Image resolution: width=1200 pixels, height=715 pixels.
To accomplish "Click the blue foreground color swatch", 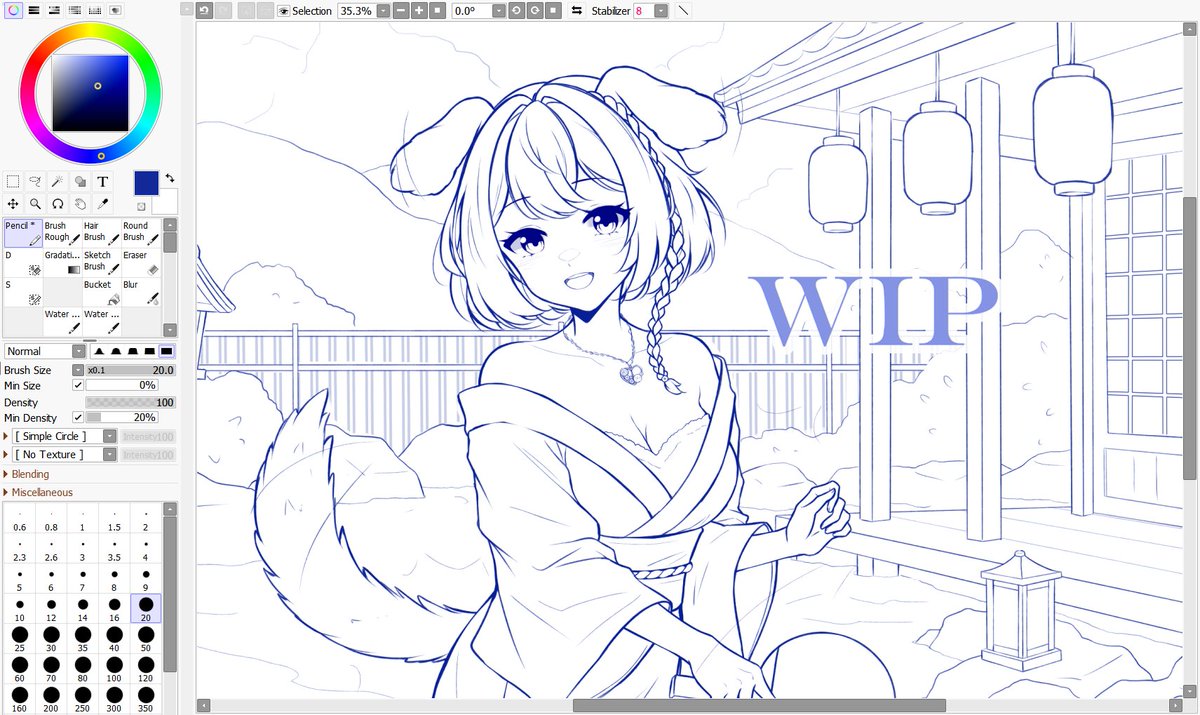I will (145, 183).
